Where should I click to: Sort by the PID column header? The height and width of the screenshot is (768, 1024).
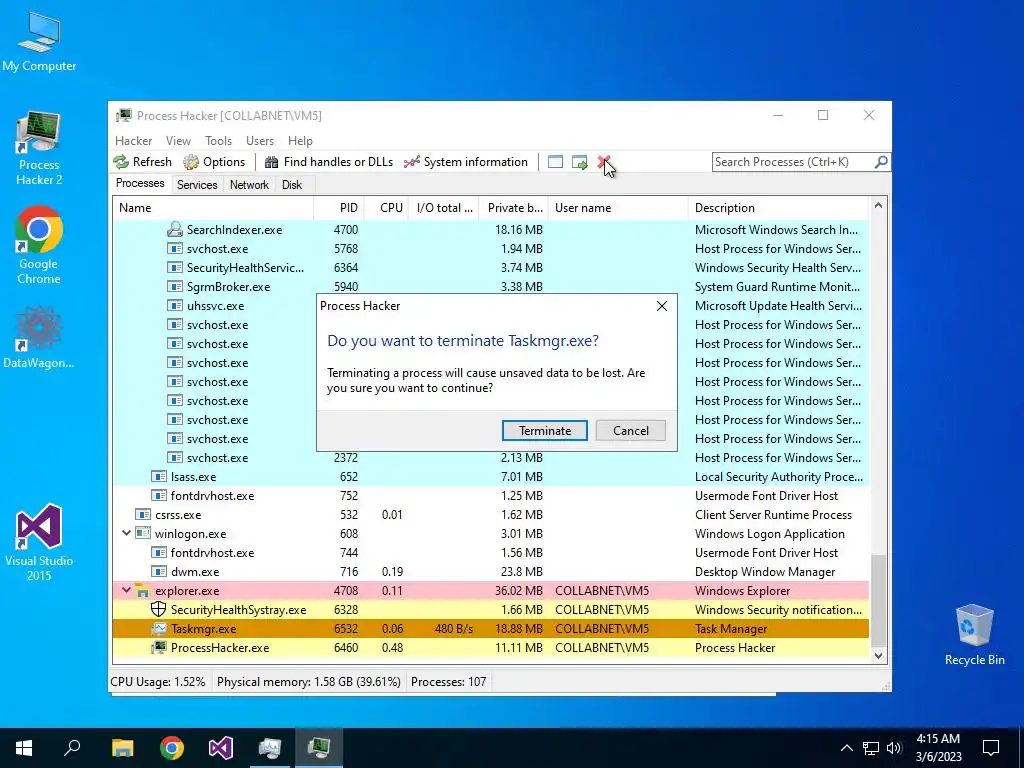339,208
